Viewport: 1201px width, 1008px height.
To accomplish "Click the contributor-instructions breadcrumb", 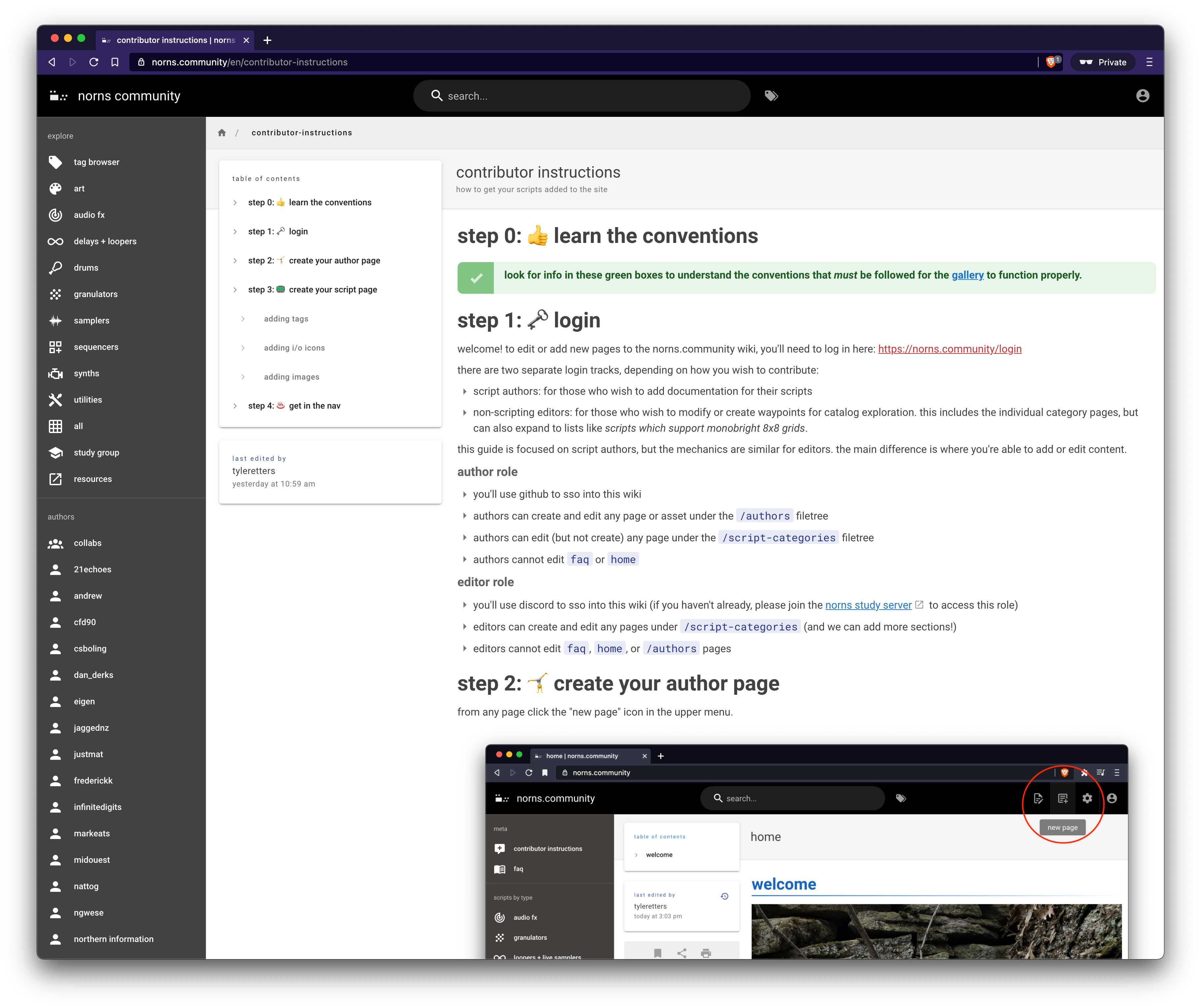I will click(302, 133).
